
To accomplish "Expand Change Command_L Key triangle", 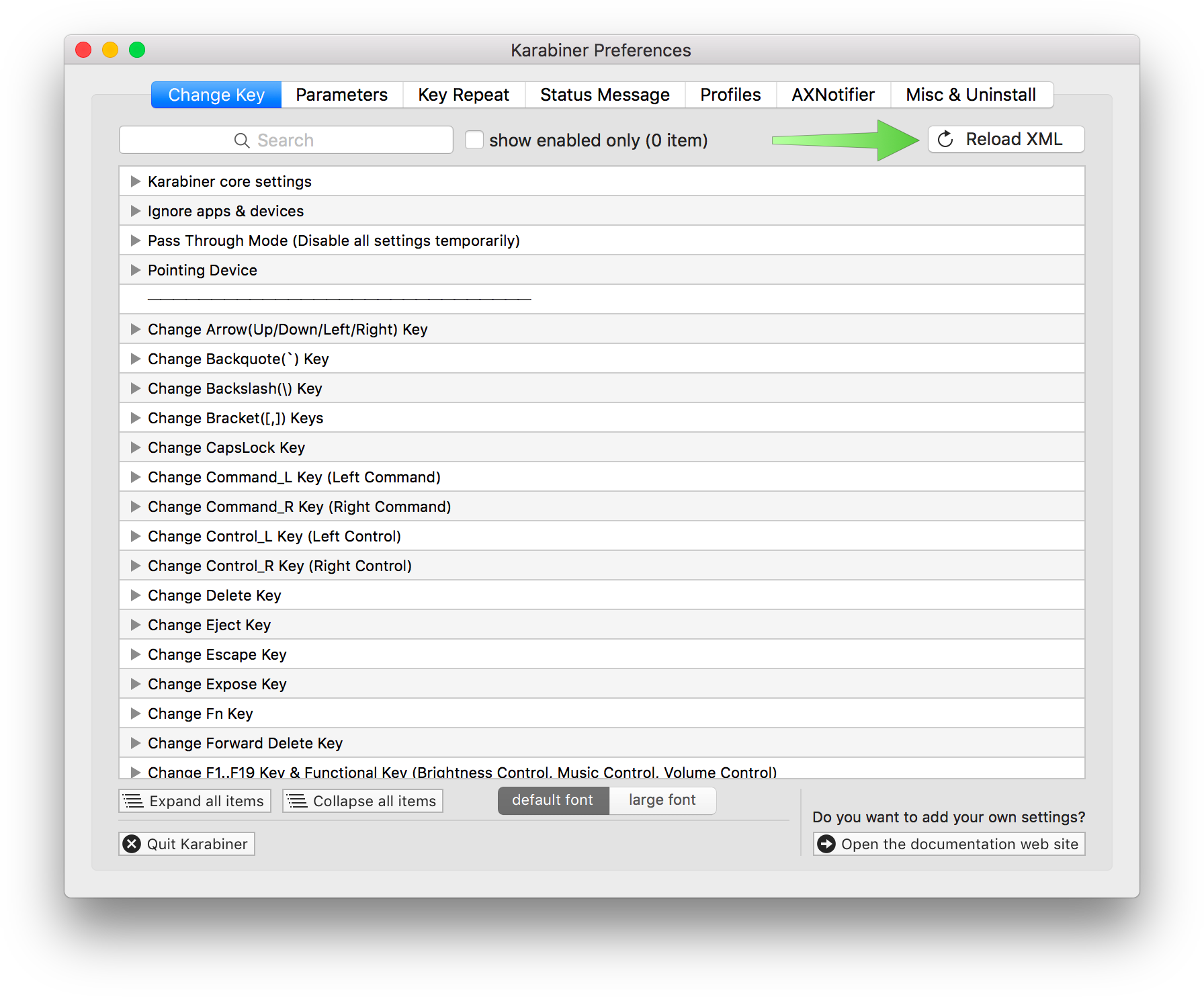I will [136, 477].
